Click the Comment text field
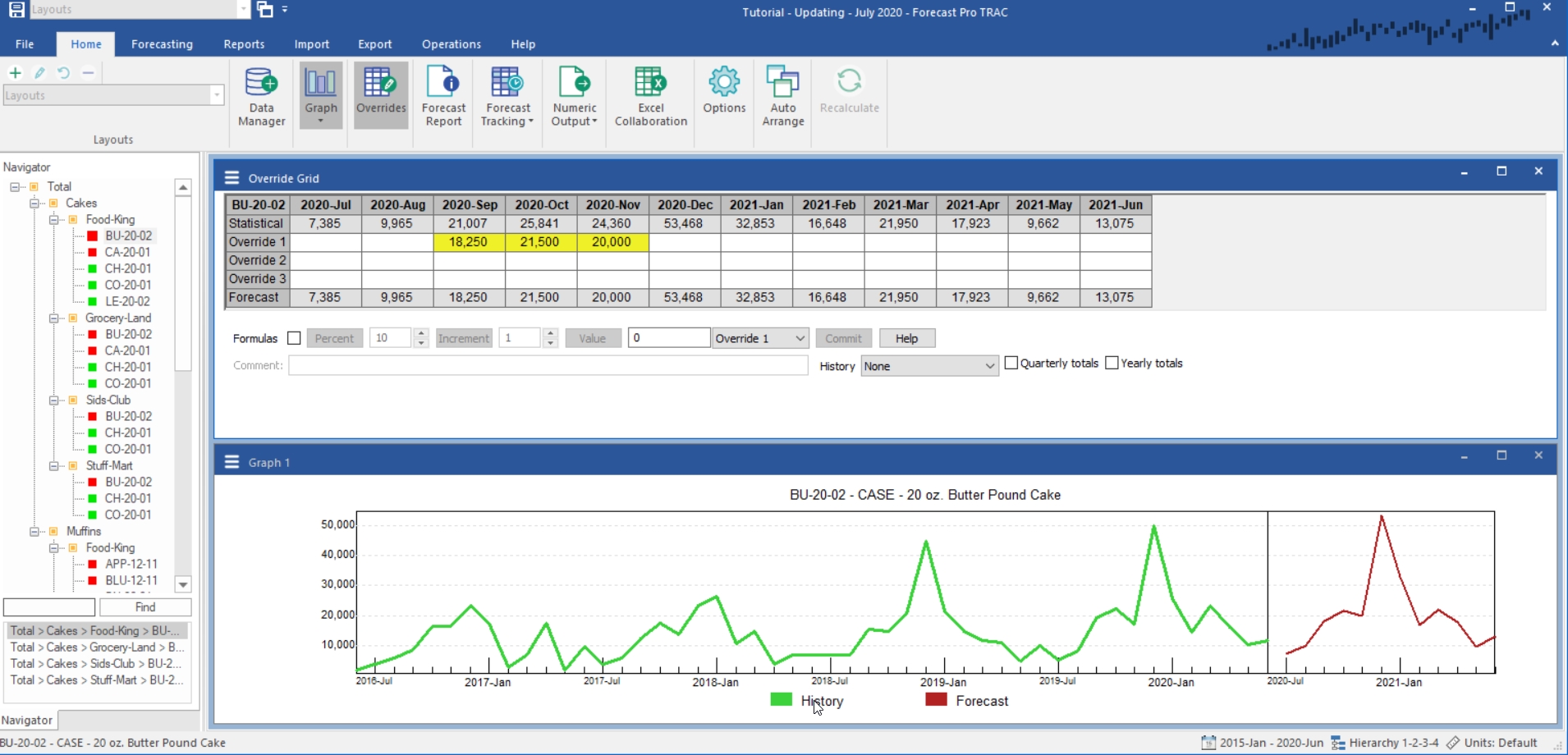Screen dimensions: 1568x755 point(548,365)
